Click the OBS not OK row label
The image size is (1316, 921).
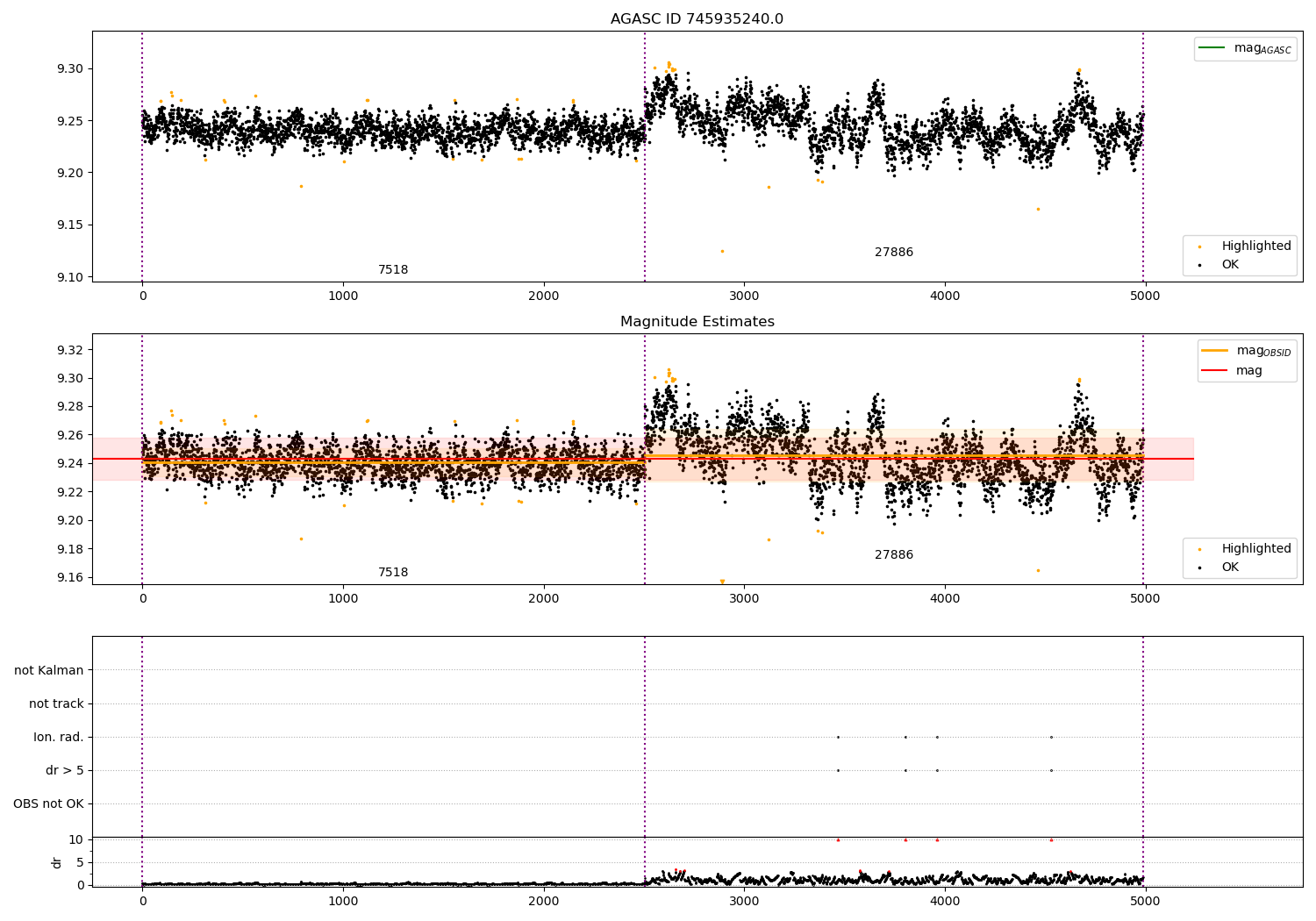(x=49, y=804)
